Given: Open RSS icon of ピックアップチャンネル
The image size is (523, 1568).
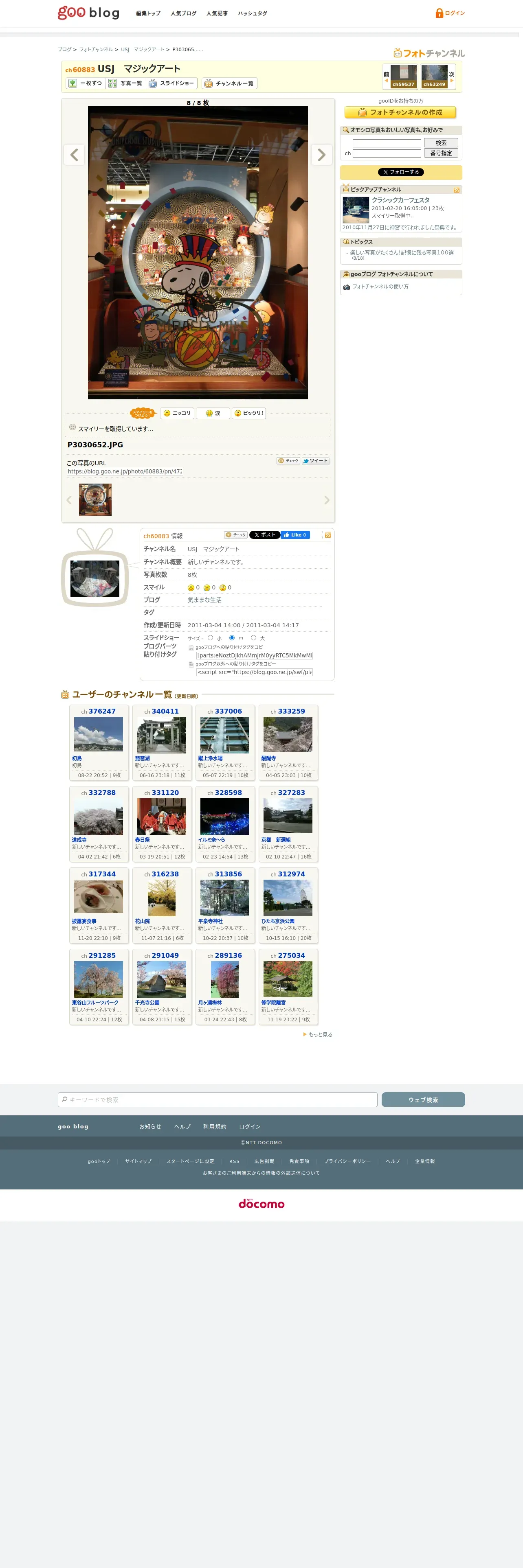Looking at the screenshot, I should point(457,190).
